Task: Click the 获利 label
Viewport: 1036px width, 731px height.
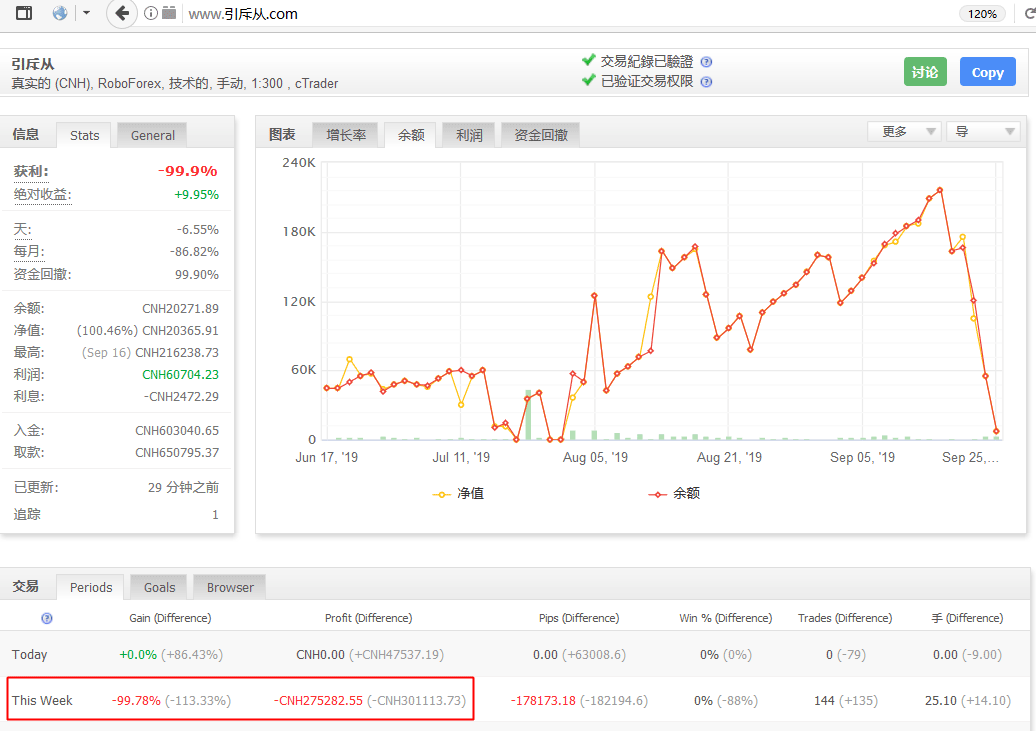Action: point(31,172)
